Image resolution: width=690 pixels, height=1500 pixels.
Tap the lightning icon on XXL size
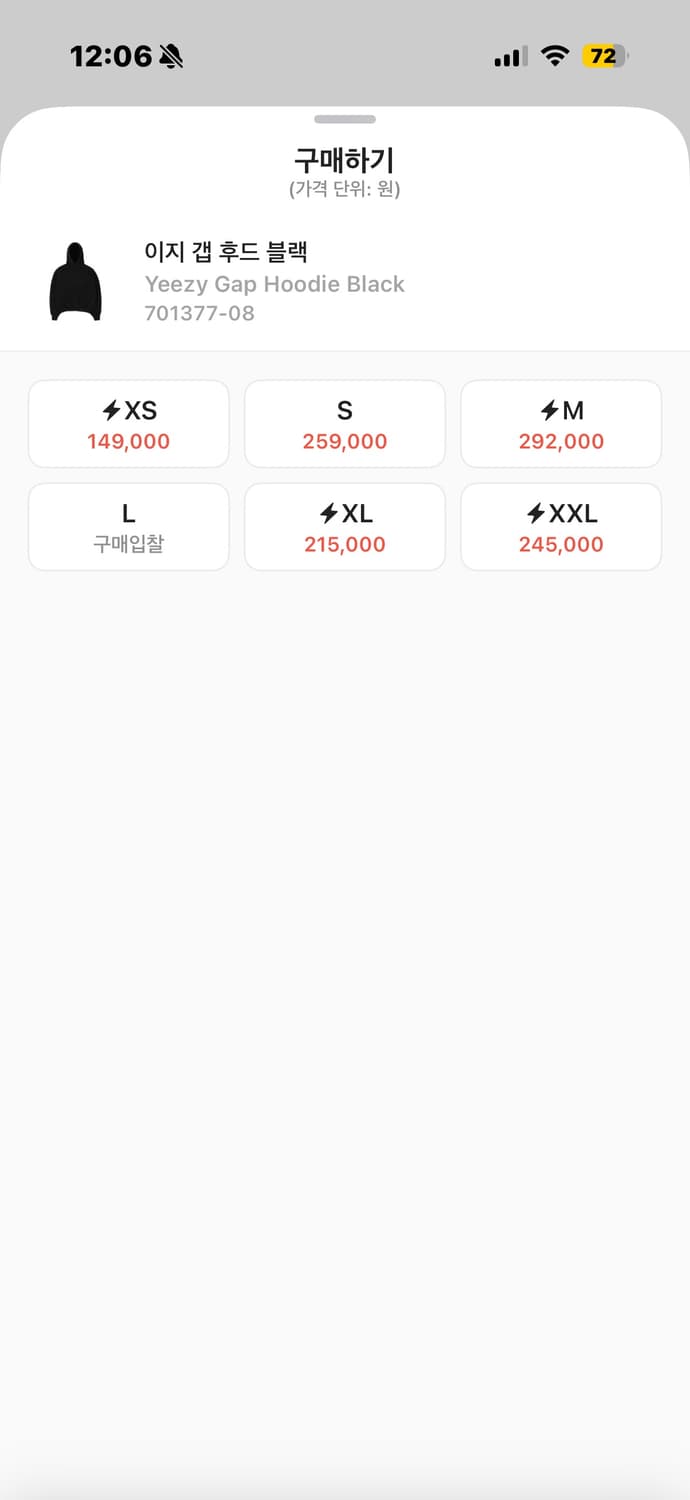(536, 514)
